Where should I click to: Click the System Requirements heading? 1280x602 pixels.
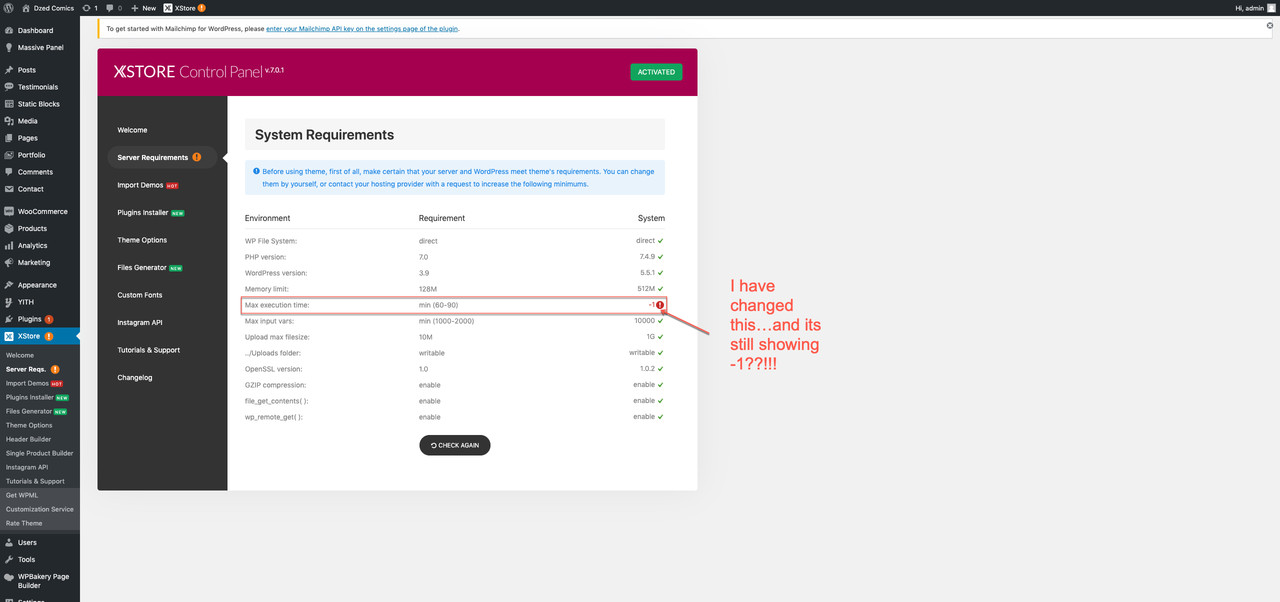(x=324, y=134)
